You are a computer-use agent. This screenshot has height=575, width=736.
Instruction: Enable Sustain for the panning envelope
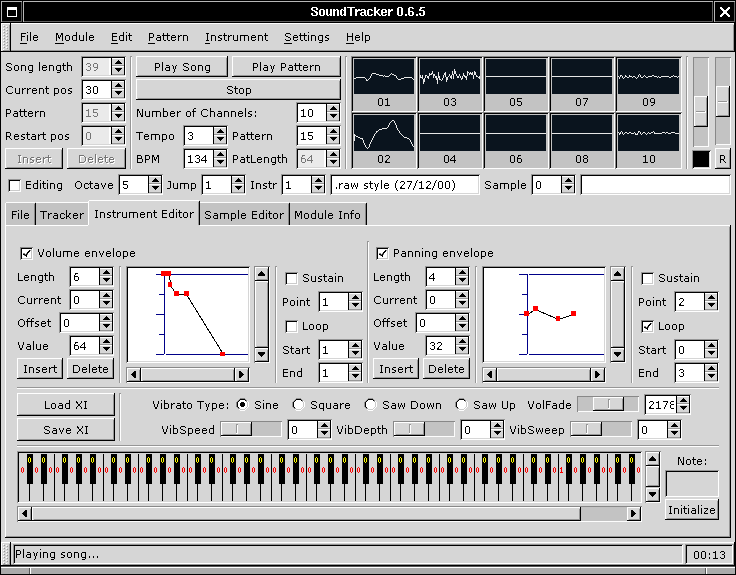648,278
